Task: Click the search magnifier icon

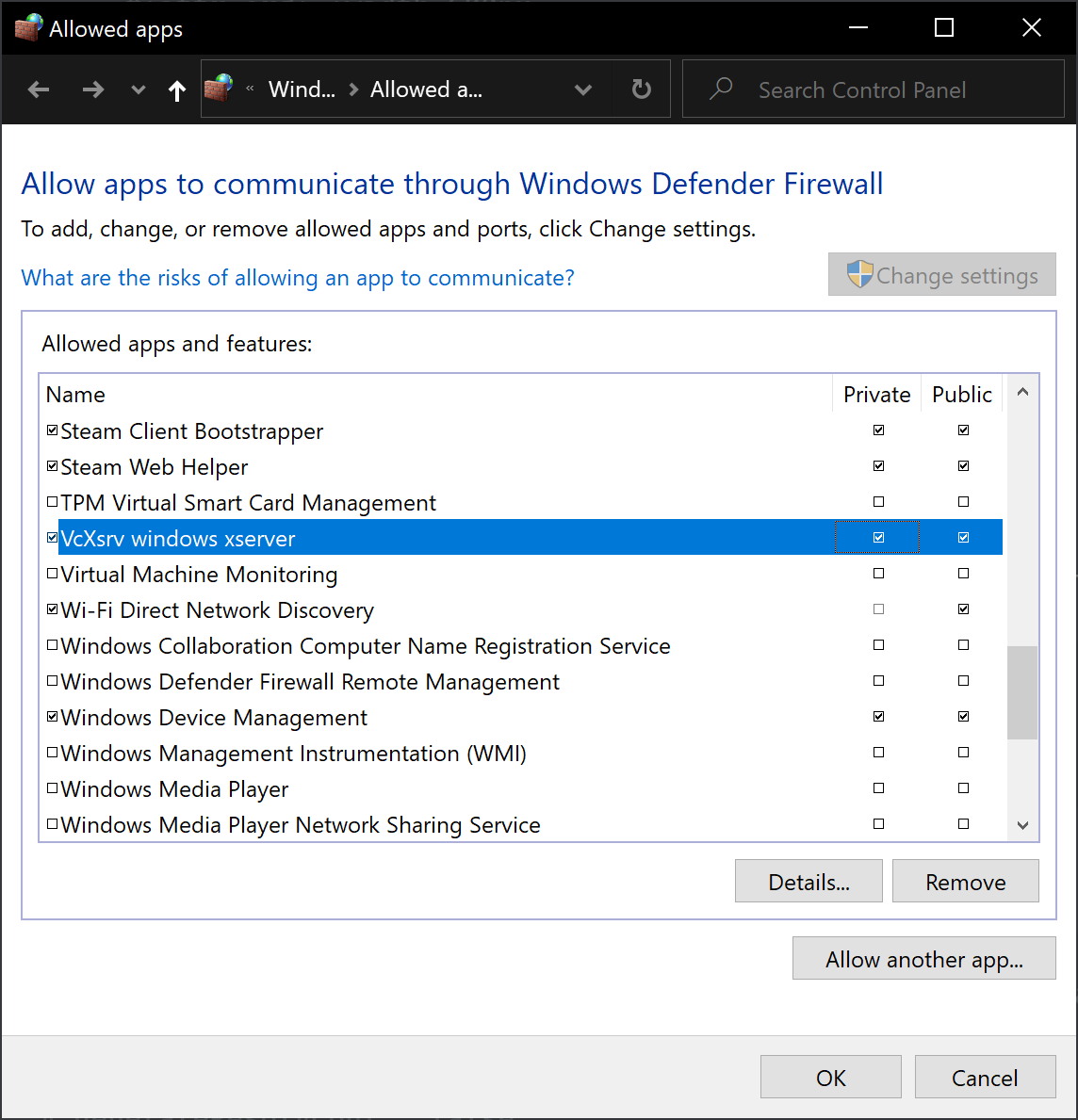Action: (x=721, y=89)
